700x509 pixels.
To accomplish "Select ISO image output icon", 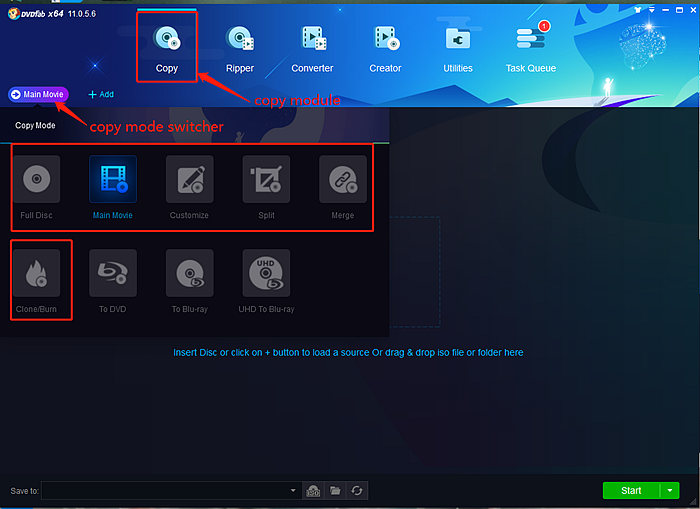I will pos(313,491).
